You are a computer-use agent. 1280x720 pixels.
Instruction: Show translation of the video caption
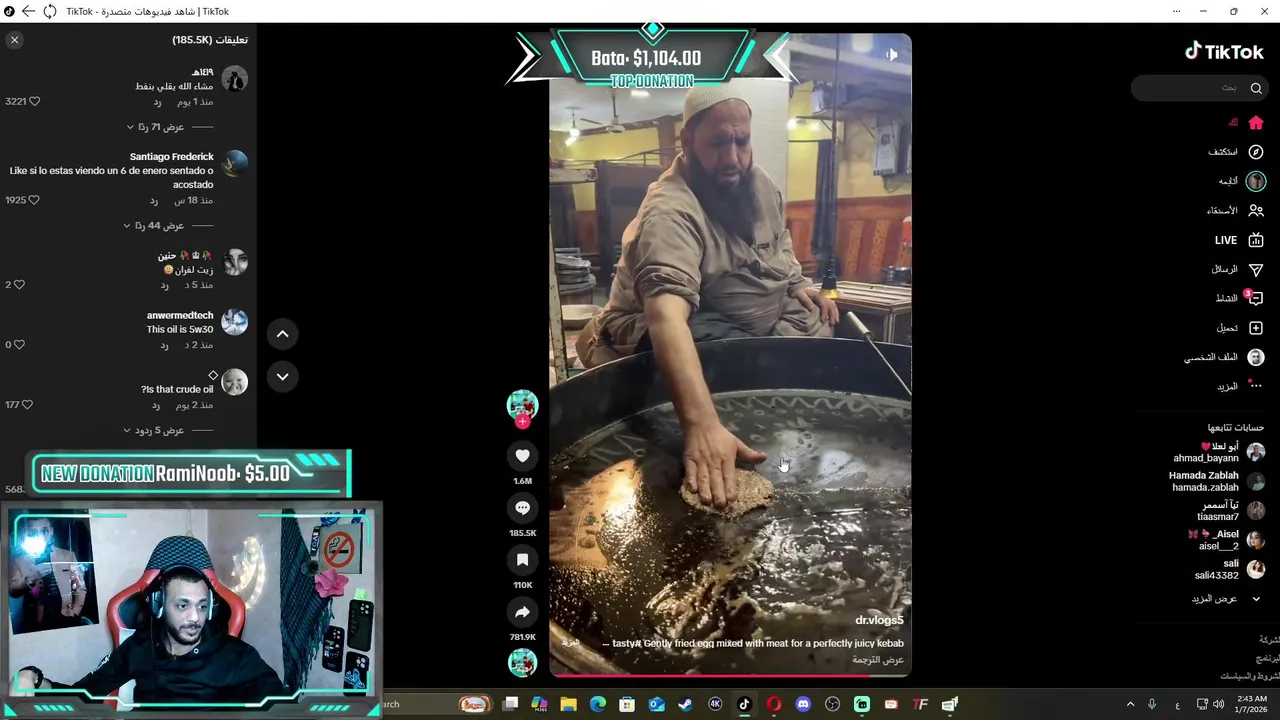pyautogui.click(x=878, y=660)
